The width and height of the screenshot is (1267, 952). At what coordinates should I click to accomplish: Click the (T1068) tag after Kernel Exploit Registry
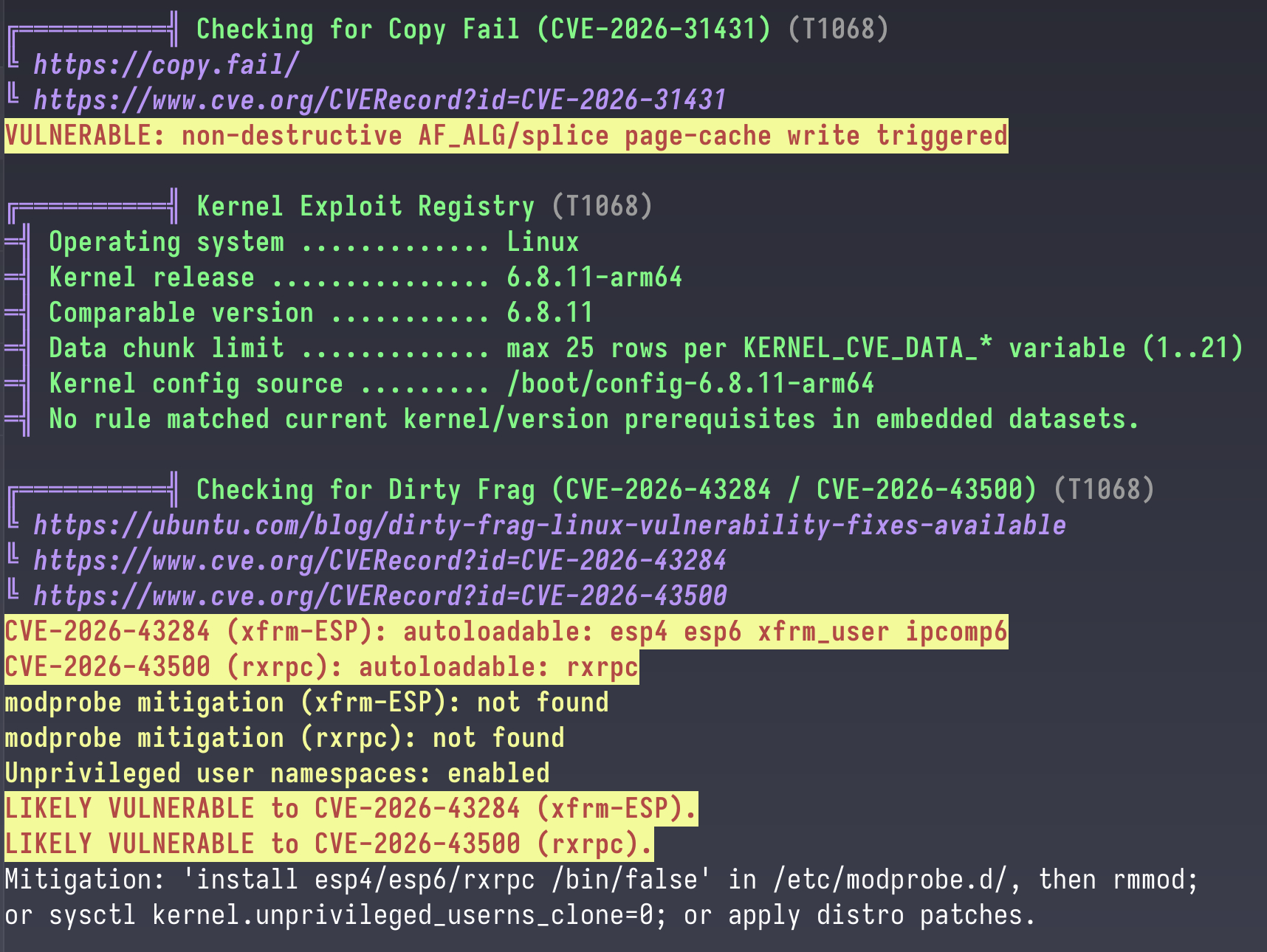pos(602,207)
